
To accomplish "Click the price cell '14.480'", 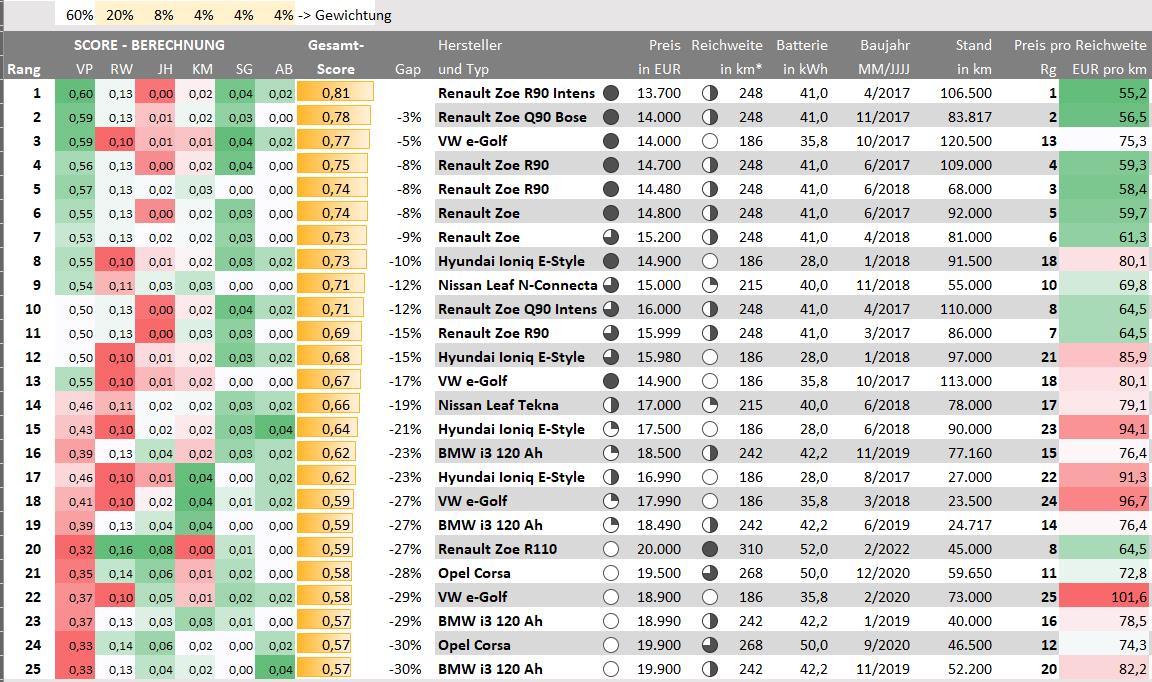I will pyautogui.click(x=659, y=190).
